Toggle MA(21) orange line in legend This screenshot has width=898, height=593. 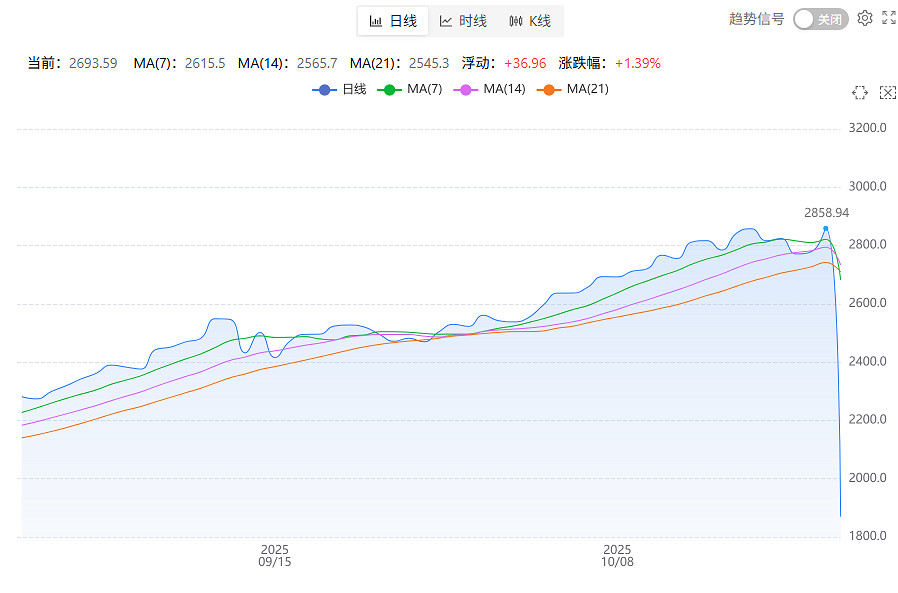[x=572, y=89]
